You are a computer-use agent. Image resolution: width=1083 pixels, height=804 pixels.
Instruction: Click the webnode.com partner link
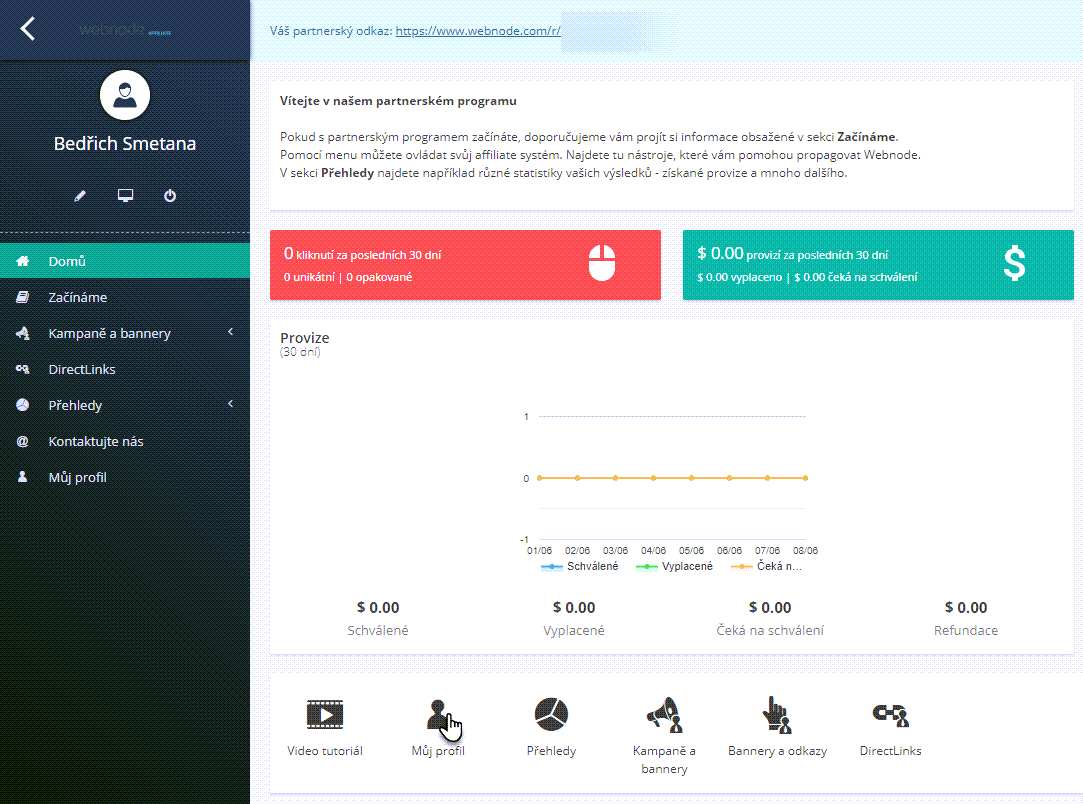pyautogui.click(x=478, y=31)
